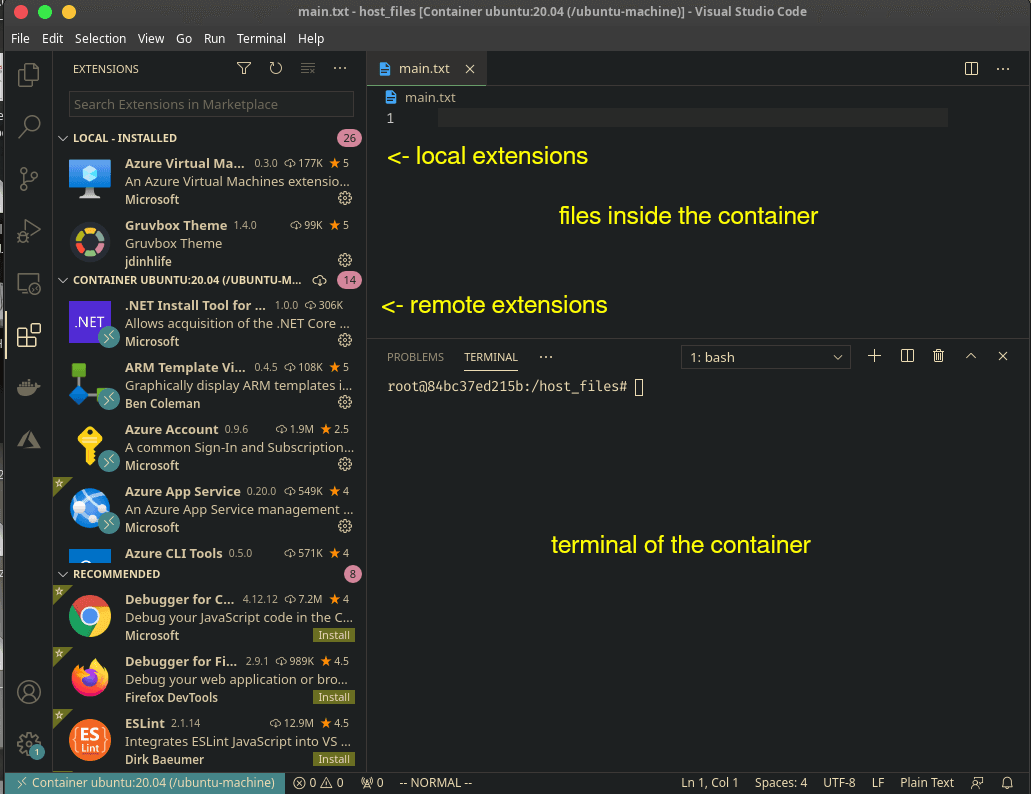This screenshot has width=1031, height=794.
Task: Open the Accounts menu icon
Action: [x=28, y=692]
